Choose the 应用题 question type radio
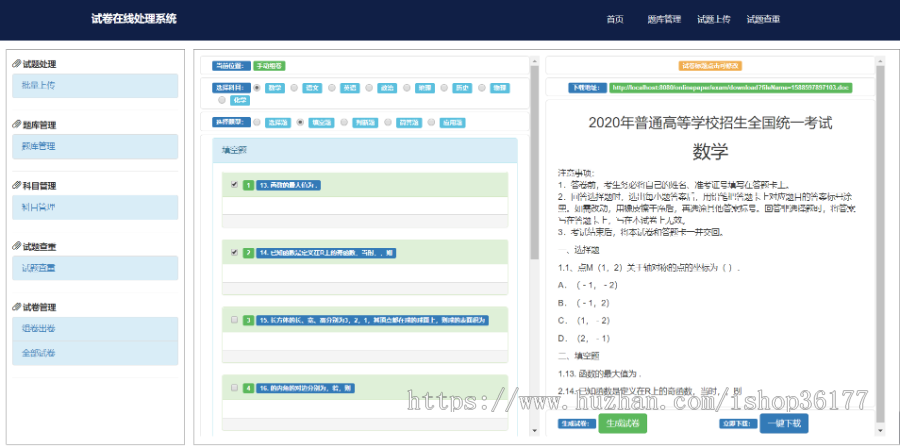This screenshot has height=448, width=900. (431, 122)
